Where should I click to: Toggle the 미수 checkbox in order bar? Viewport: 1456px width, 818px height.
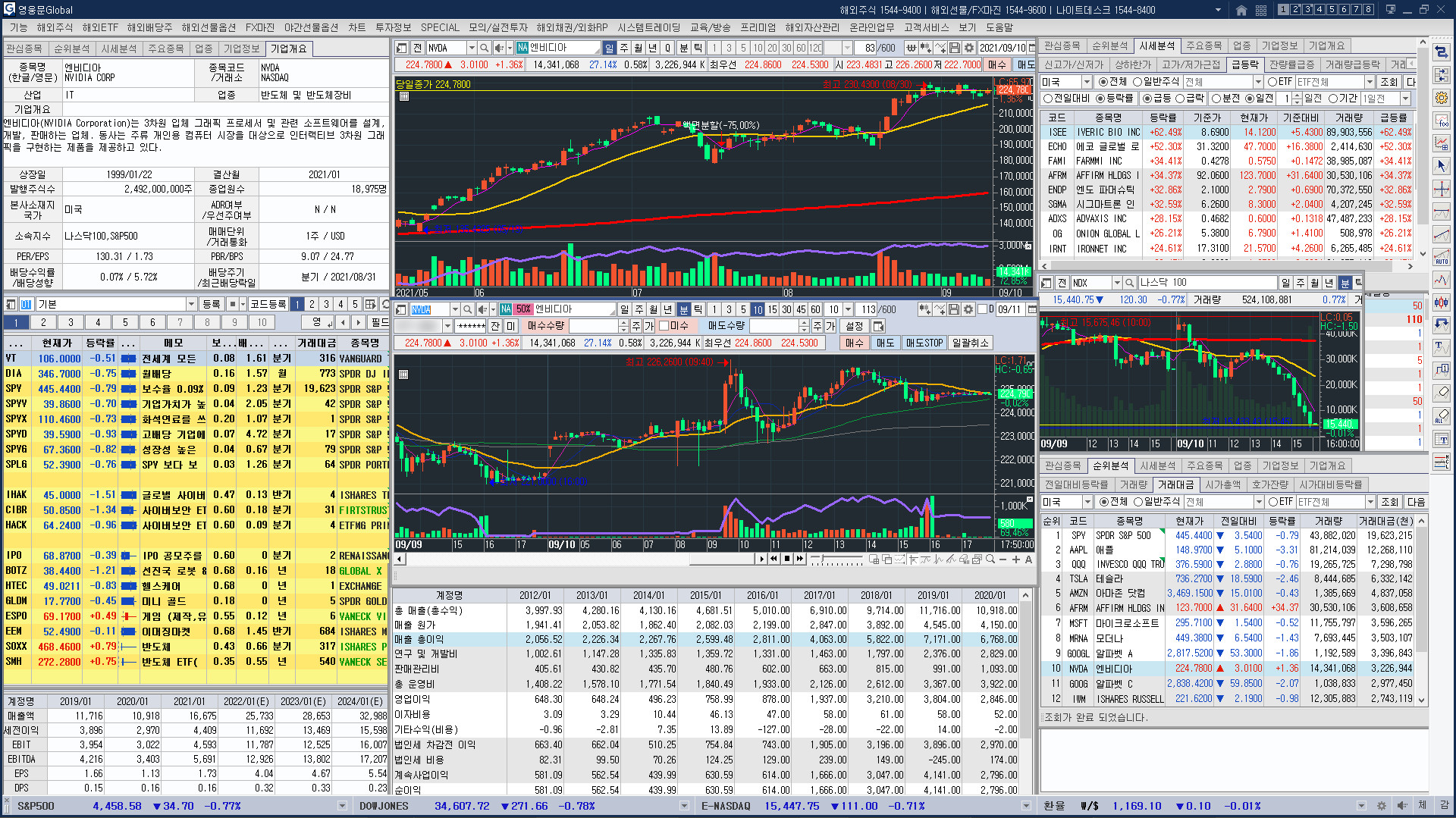[x=664, y=326]
